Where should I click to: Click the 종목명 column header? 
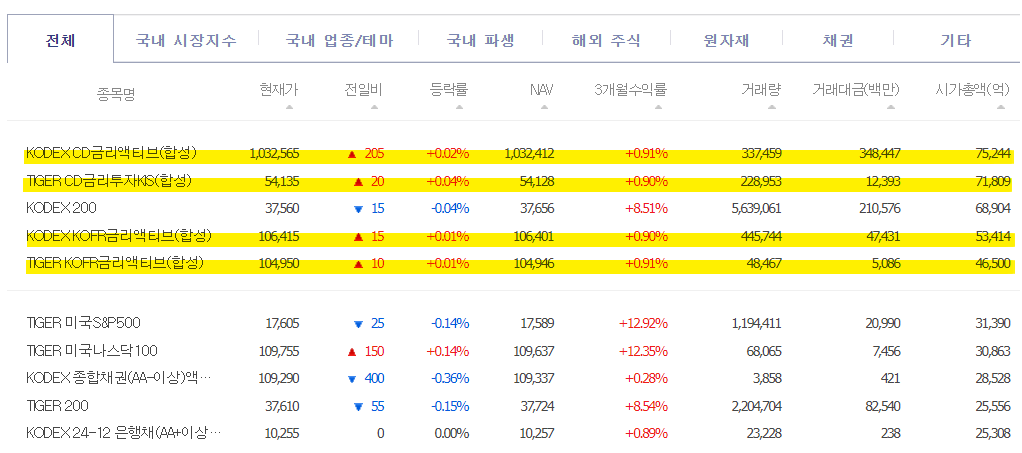pos(116,95)
